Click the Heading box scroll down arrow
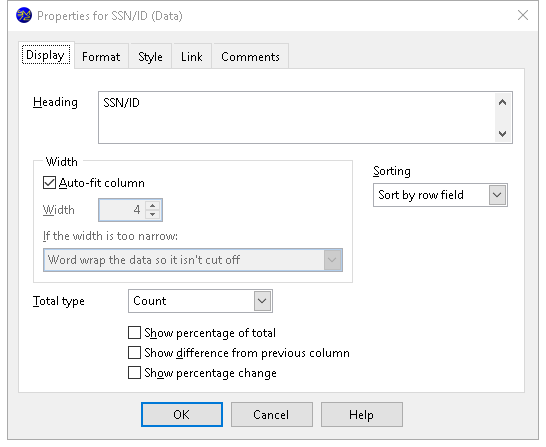The height and width of the screenshot is (447, 546). [x=502, y=133]
